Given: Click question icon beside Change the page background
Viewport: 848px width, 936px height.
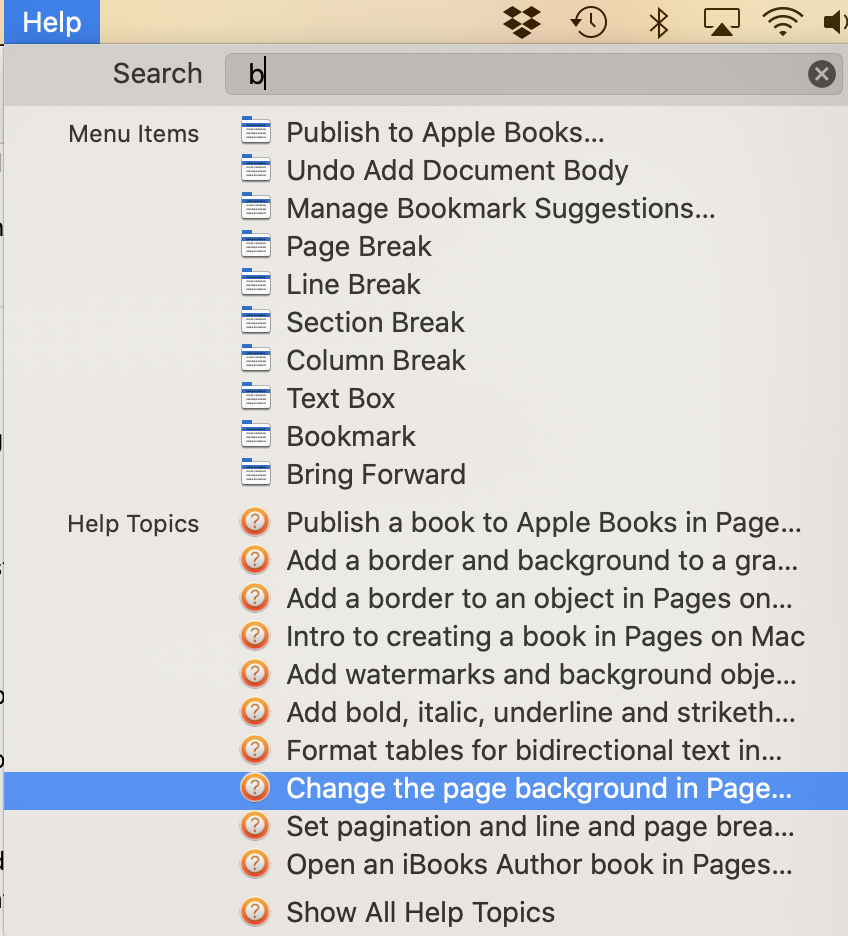Looking at the screenshot, I should tap(255, 788).
